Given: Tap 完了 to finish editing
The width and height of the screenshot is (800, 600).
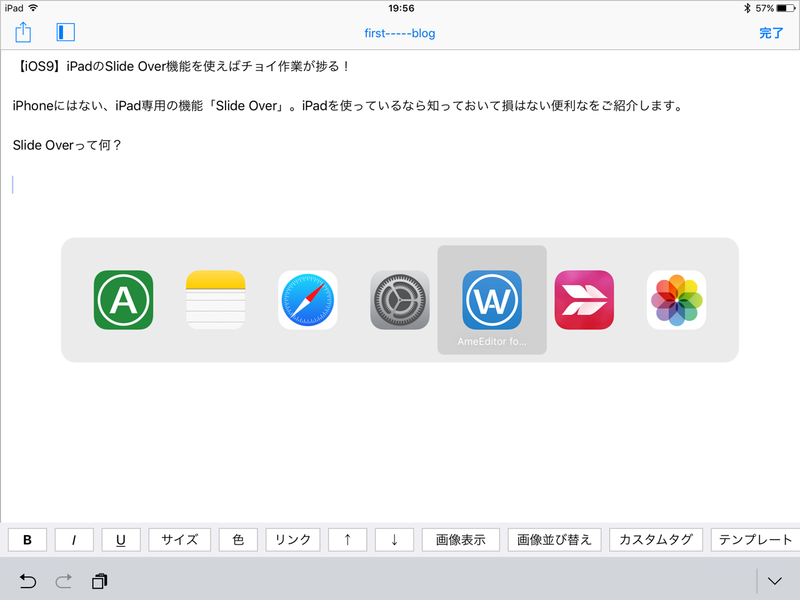Looking at the screenshot, I should click(x=771, y=33).
